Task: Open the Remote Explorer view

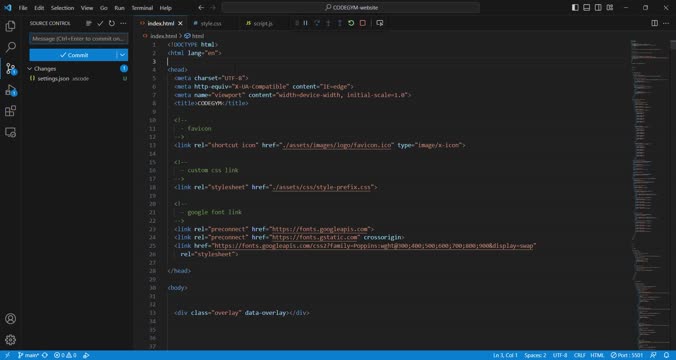Action: click(10, 132)
